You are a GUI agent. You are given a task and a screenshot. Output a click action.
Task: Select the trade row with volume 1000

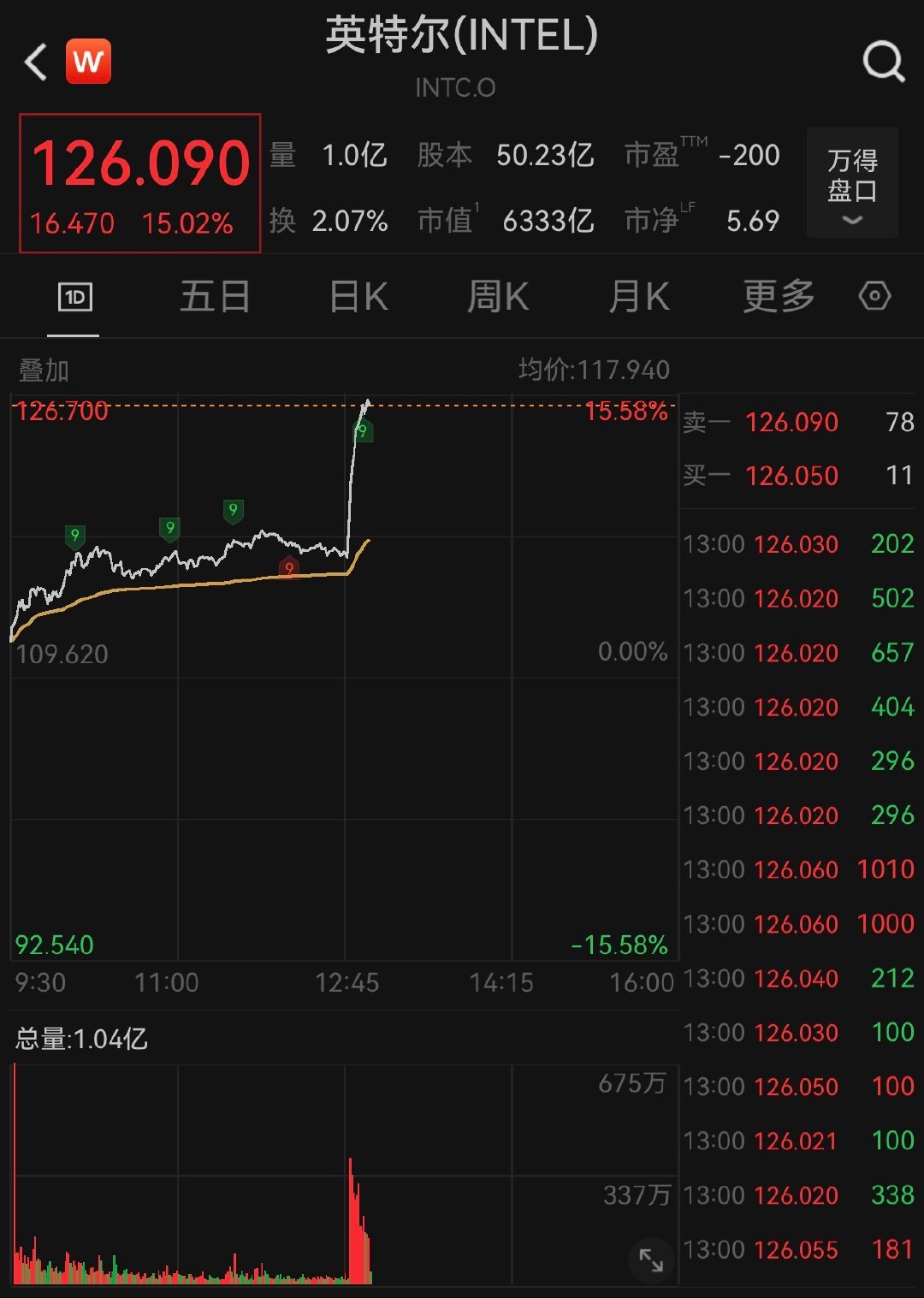(x=799, y=924)
